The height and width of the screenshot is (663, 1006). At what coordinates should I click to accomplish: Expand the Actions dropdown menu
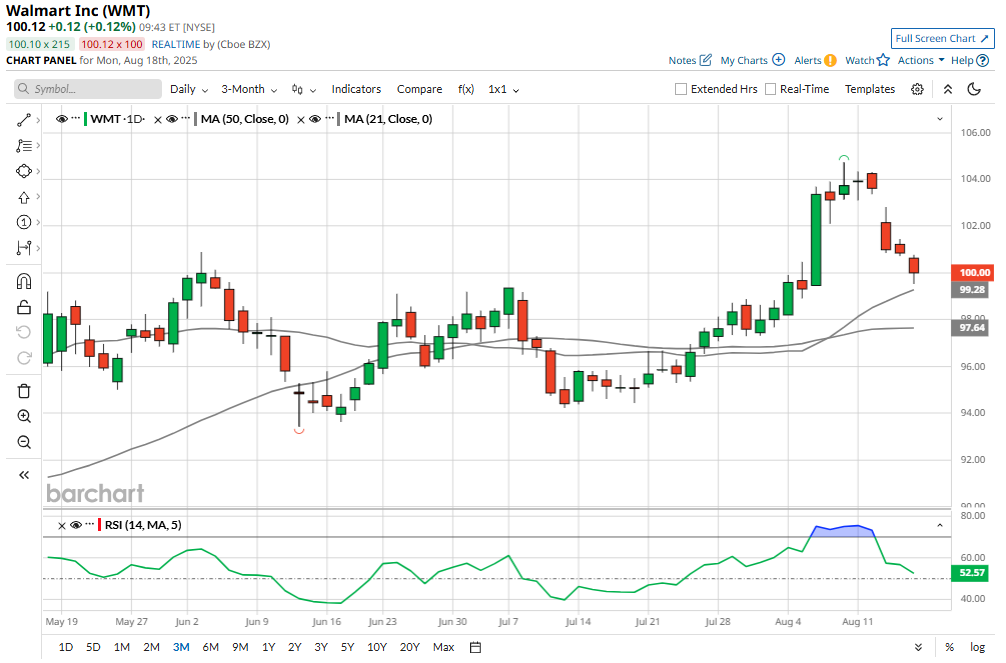tap(921, 60)
